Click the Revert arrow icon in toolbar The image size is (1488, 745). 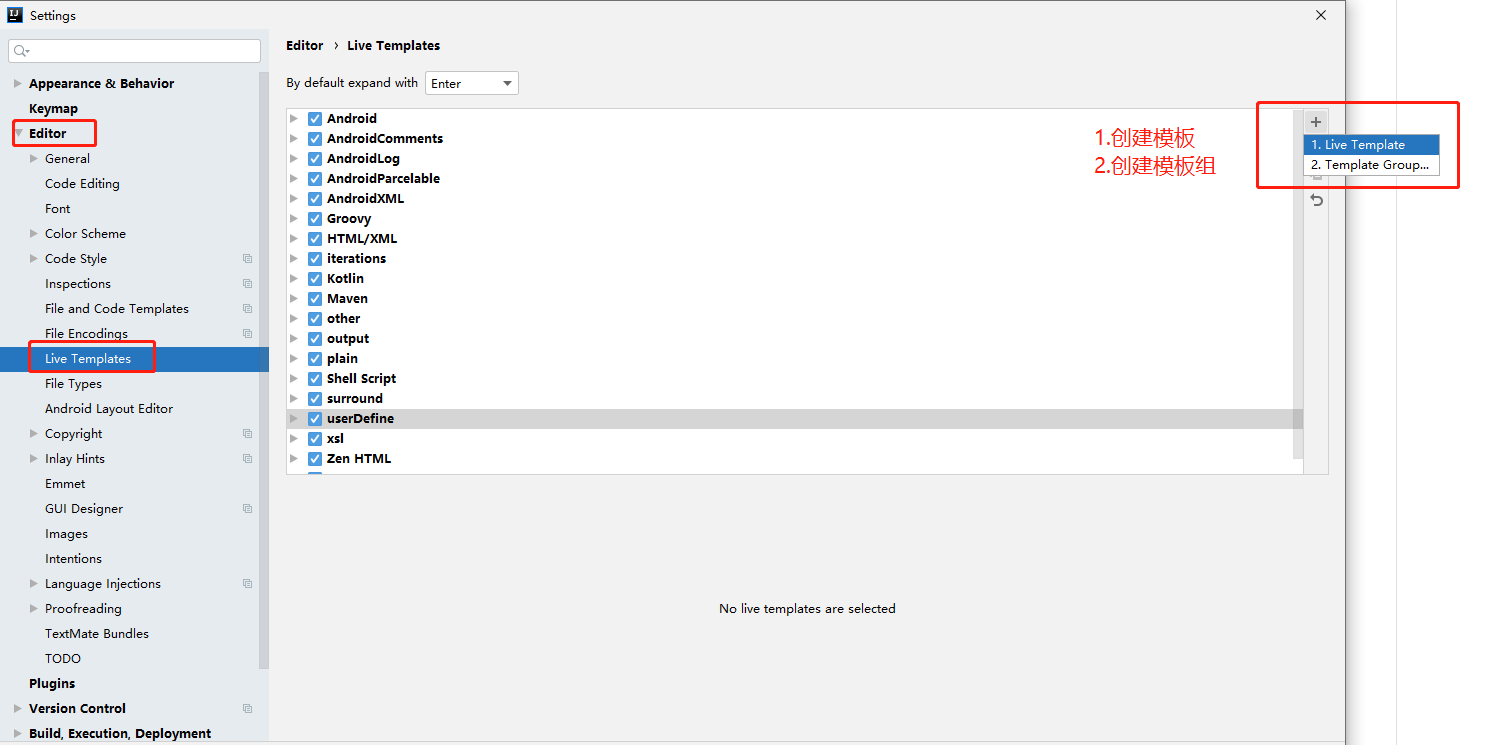(1316, 200)
